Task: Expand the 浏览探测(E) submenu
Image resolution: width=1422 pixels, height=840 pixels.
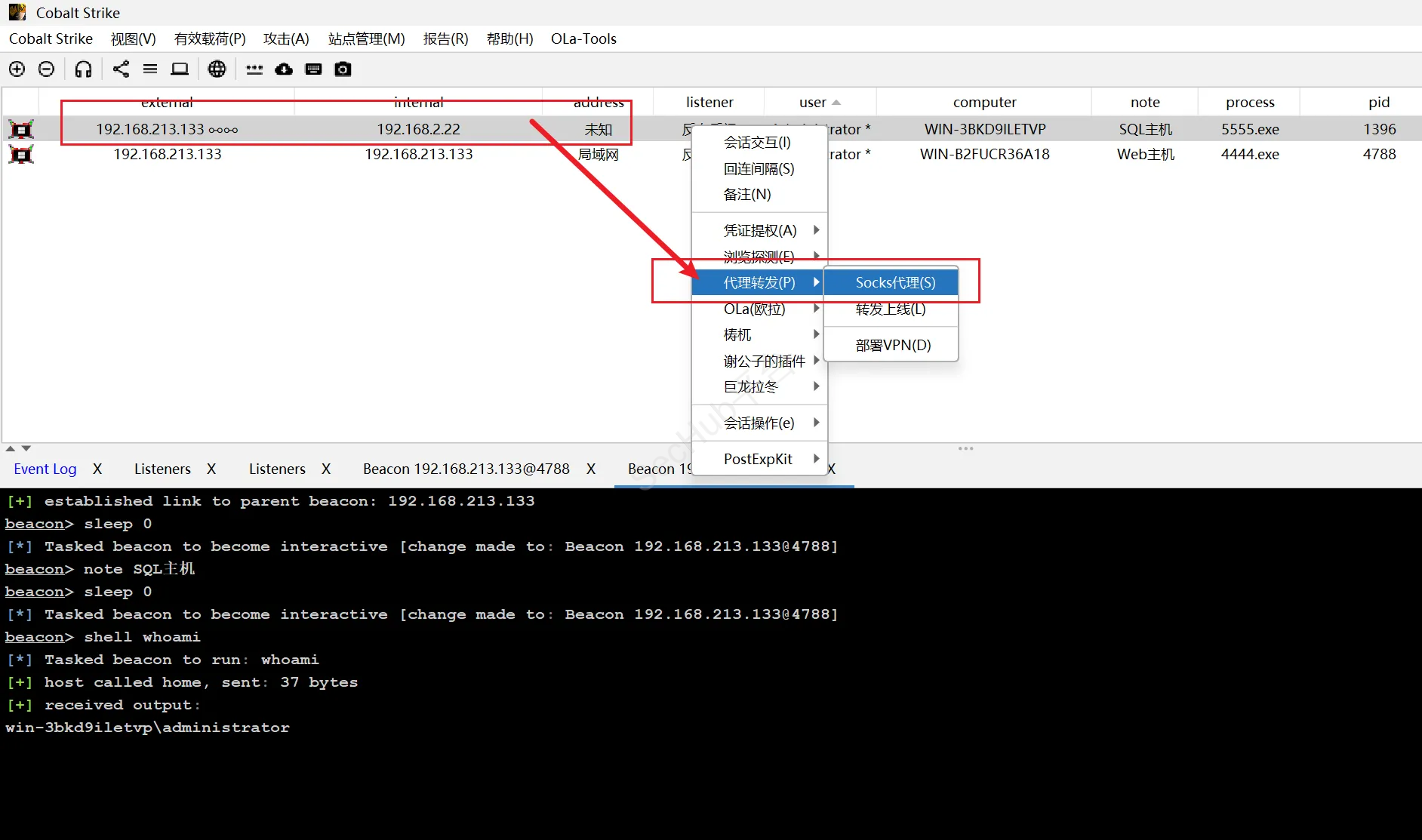Action: [759, 257]
